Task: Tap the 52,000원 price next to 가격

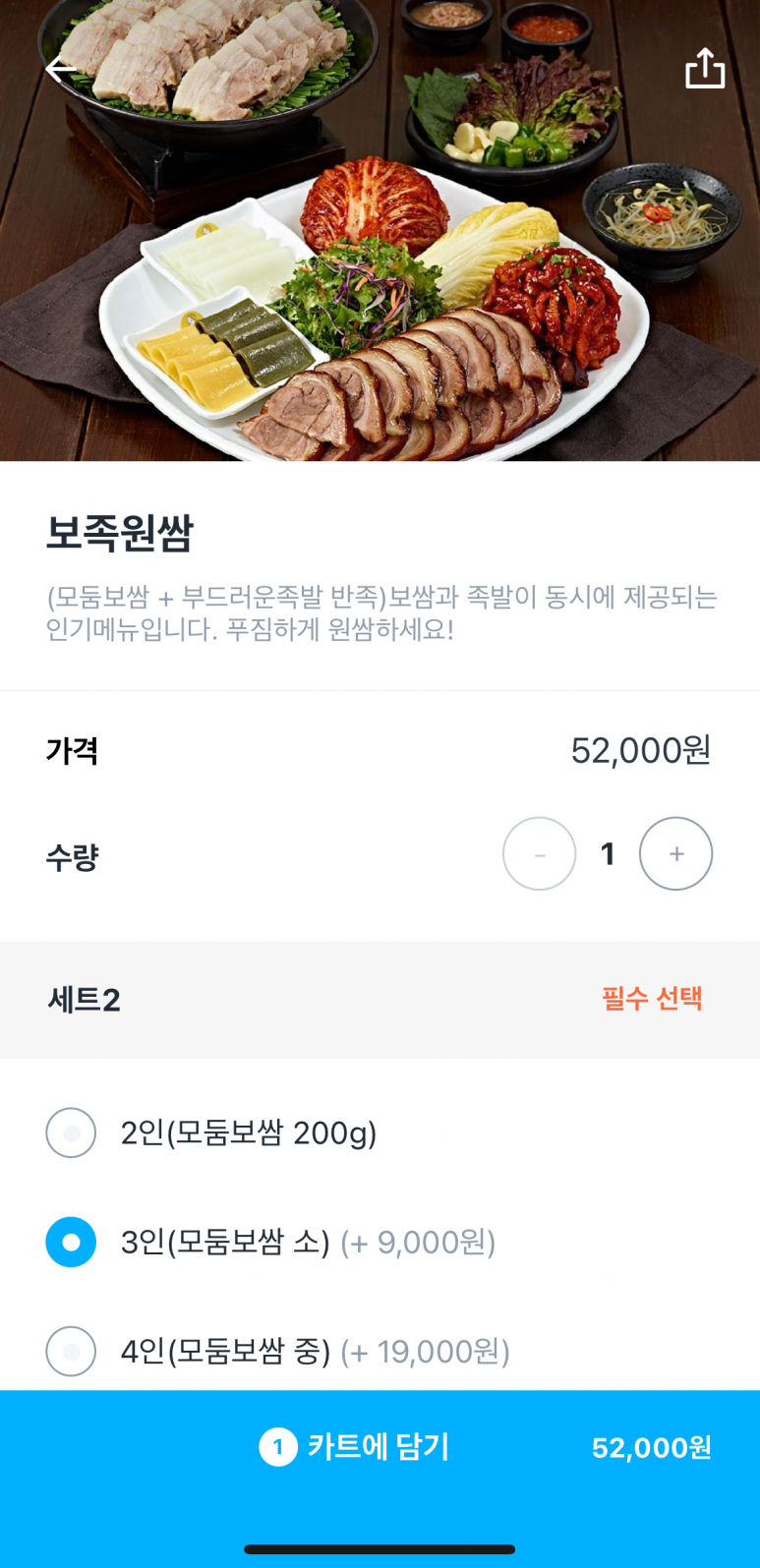Action: [x=640, y=750]
